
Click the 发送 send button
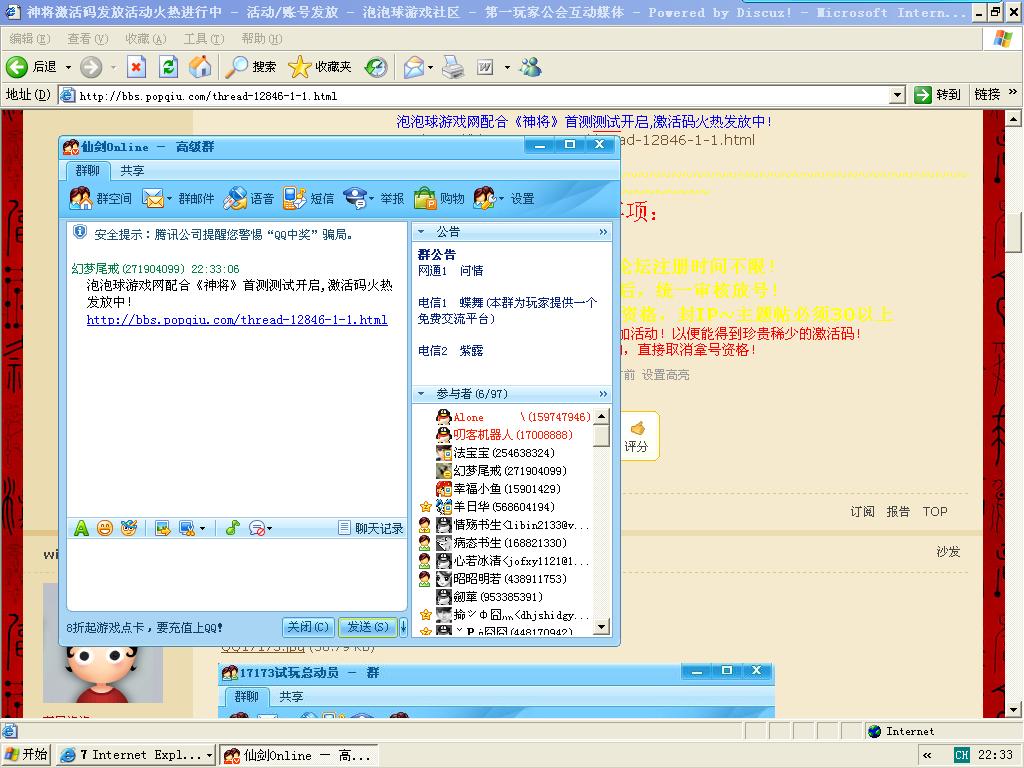coord(367,627)
